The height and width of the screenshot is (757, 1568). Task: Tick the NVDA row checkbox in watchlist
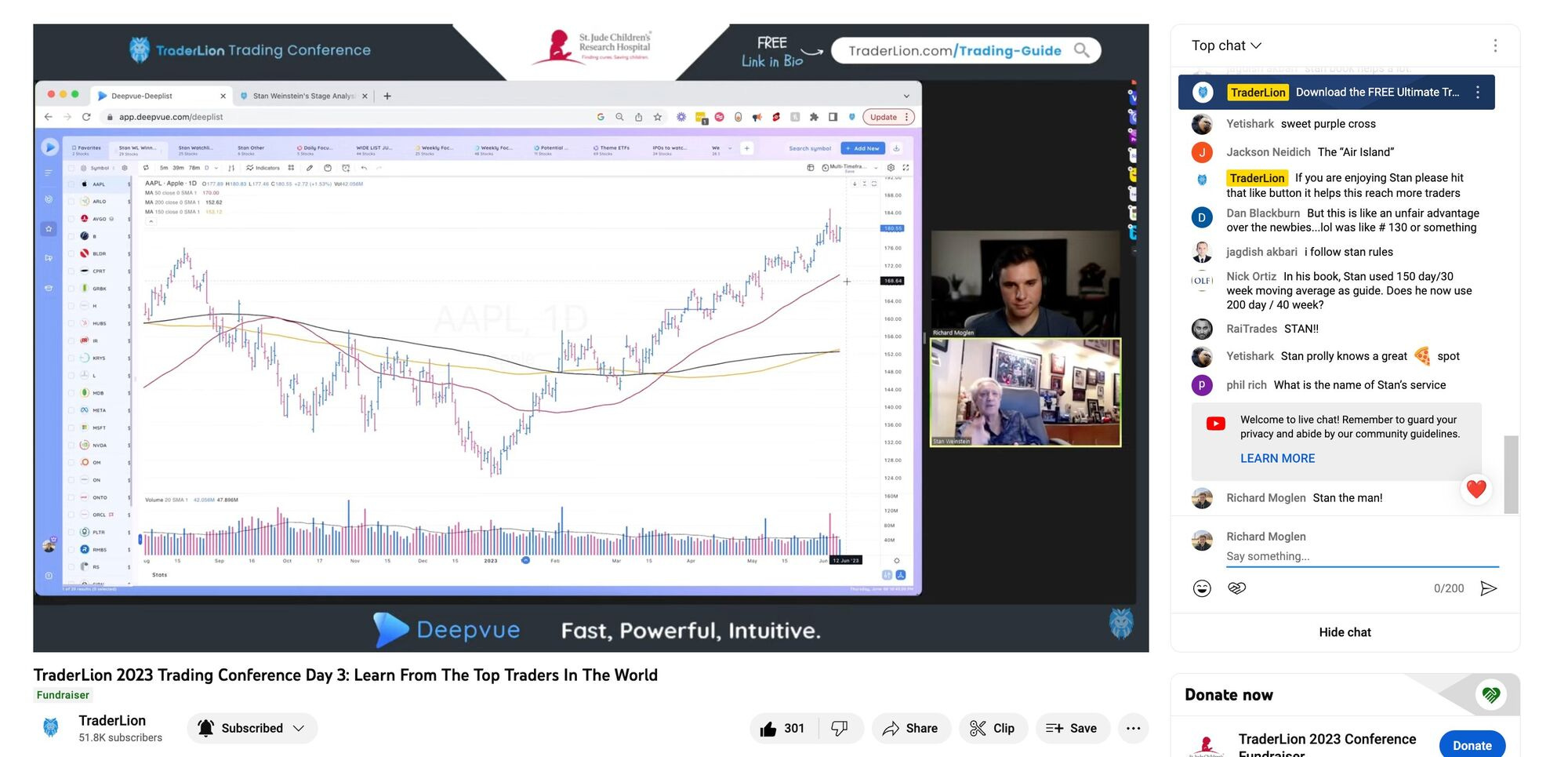(71, 446)
